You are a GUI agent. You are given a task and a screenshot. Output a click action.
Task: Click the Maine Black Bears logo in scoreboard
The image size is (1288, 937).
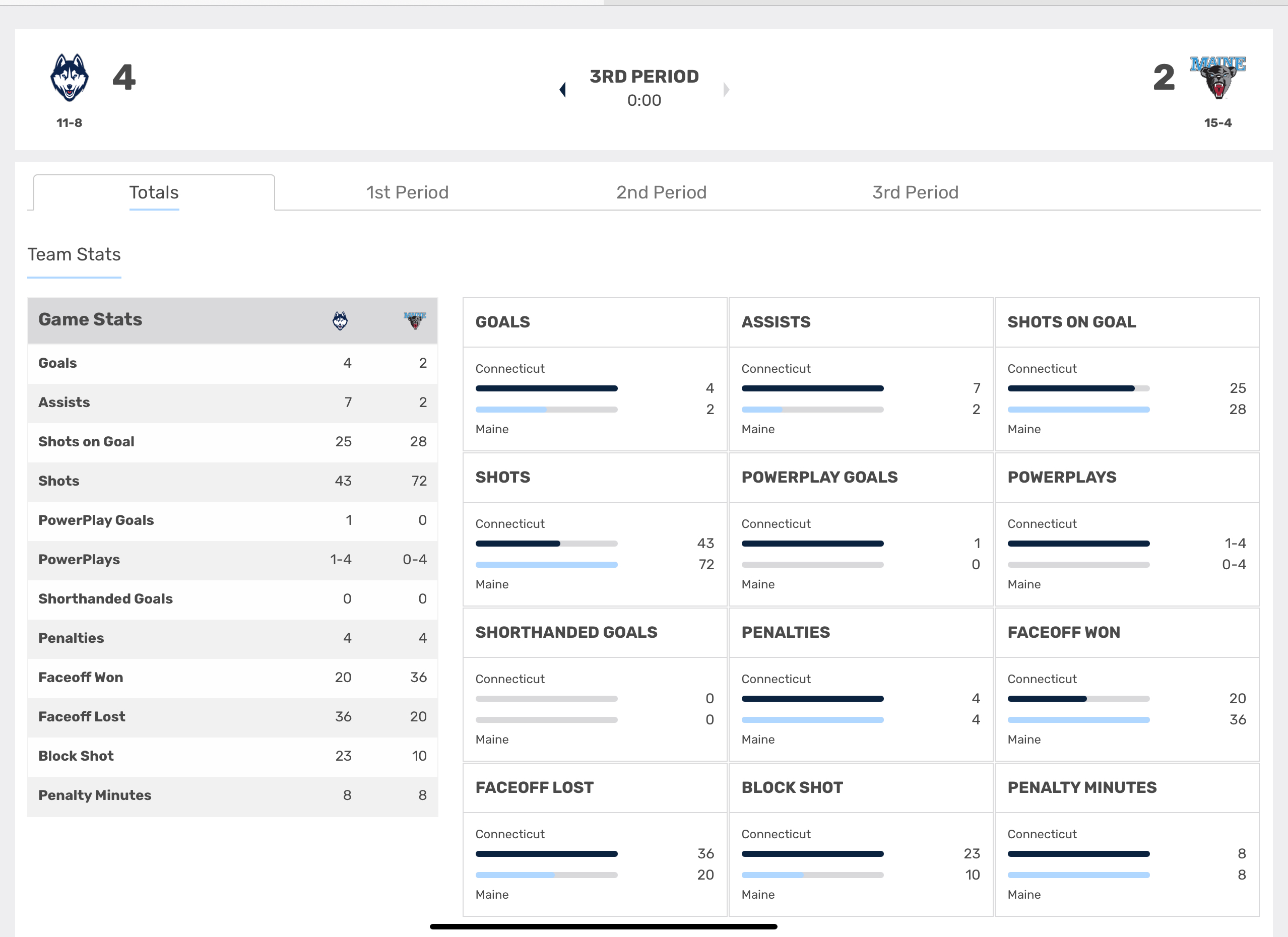tap(1217, 78)
